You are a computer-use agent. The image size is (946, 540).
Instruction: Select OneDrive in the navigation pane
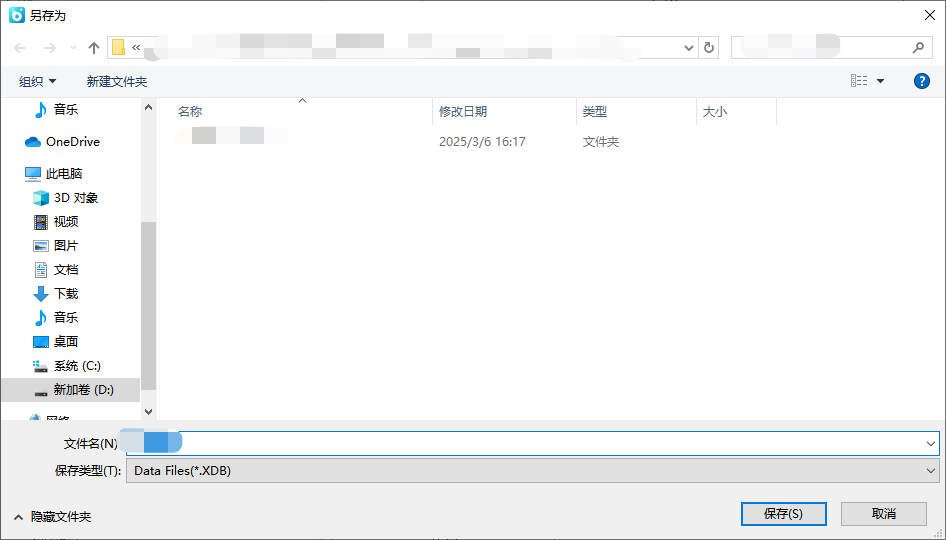(x=73, y=142)
